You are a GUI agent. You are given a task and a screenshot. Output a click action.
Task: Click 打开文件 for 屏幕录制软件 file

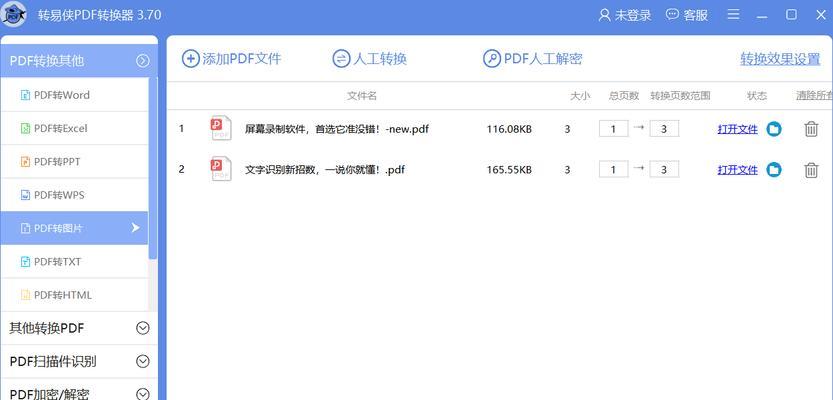(x=737, y=129)
